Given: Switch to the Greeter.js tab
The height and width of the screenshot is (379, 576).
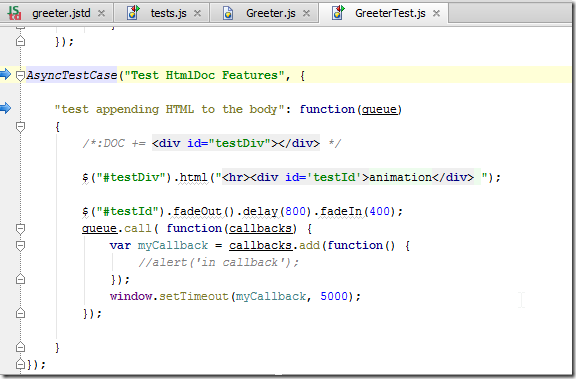Looking at the screenshot, I should (x=271, y=14).
